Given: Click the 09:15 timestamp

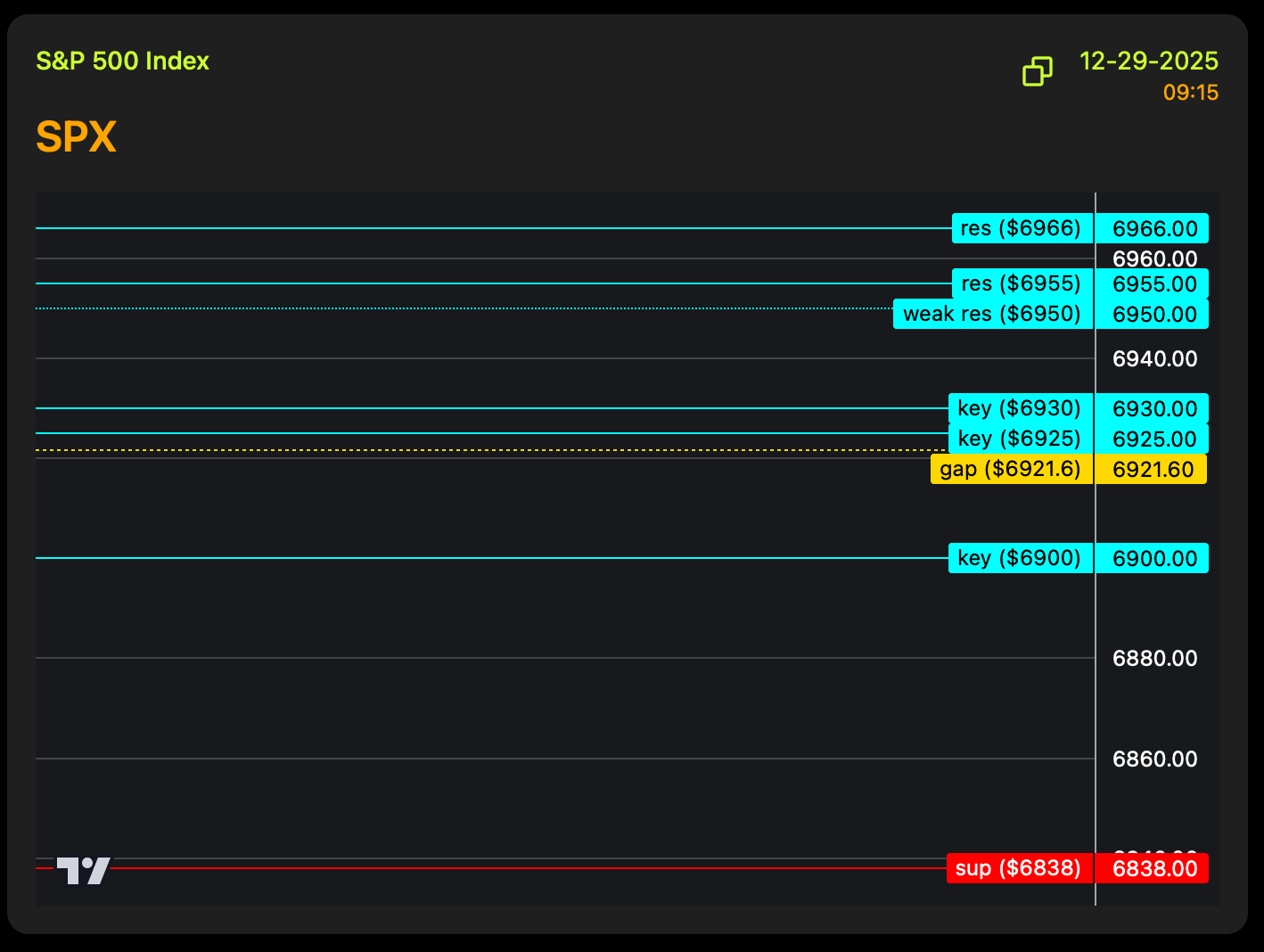Looking at the screenshot, I should click(1190, 93).
